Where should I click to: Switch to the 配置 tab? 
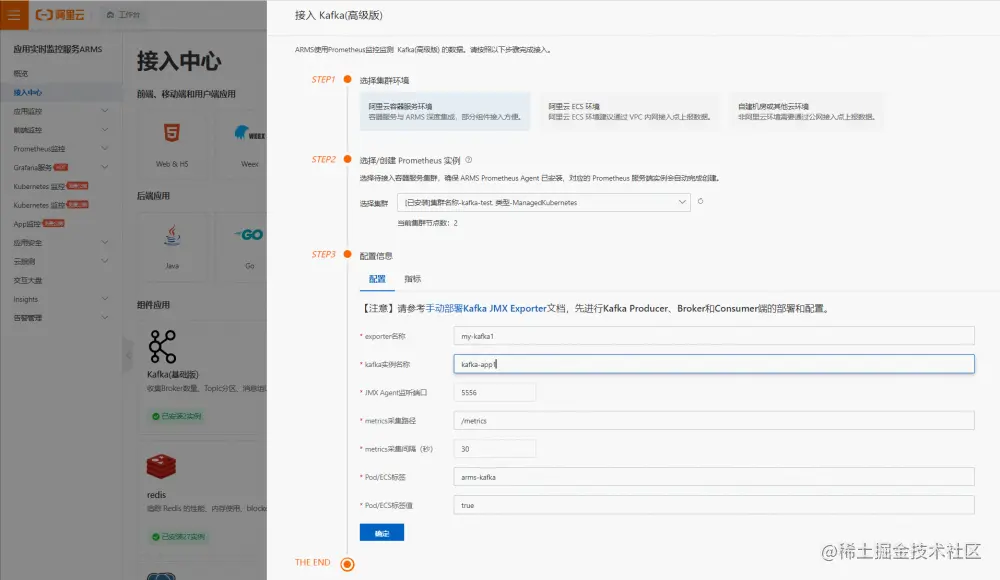(x=377, y=279)
